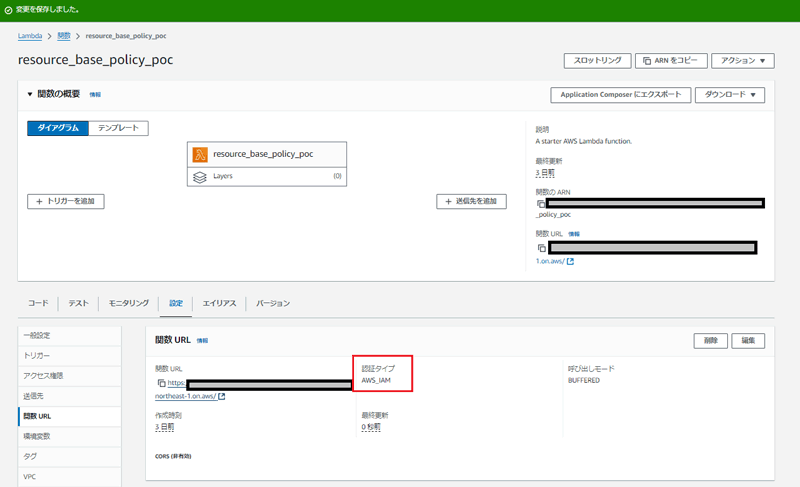Click the resource_base_policy_poc page title
This screenshot has width=800, height=487.
click(95, 60)
